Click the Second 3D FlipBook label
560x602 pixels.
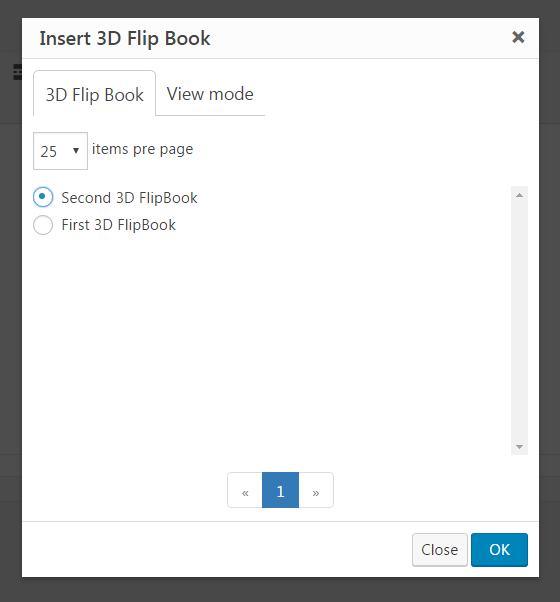tap(129, 198)
